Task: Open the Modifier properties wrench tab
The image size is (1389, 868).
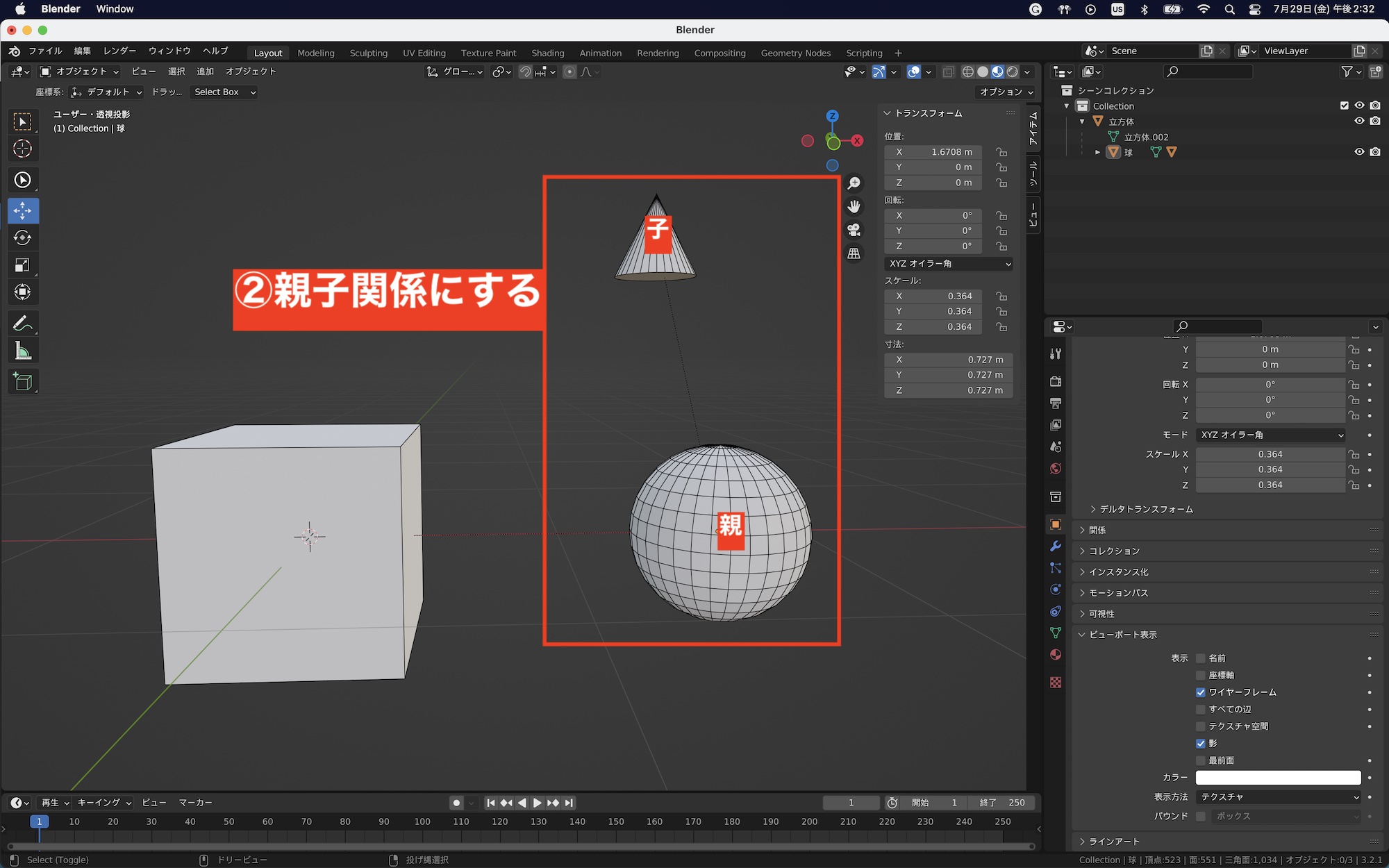Action: 1056,546
